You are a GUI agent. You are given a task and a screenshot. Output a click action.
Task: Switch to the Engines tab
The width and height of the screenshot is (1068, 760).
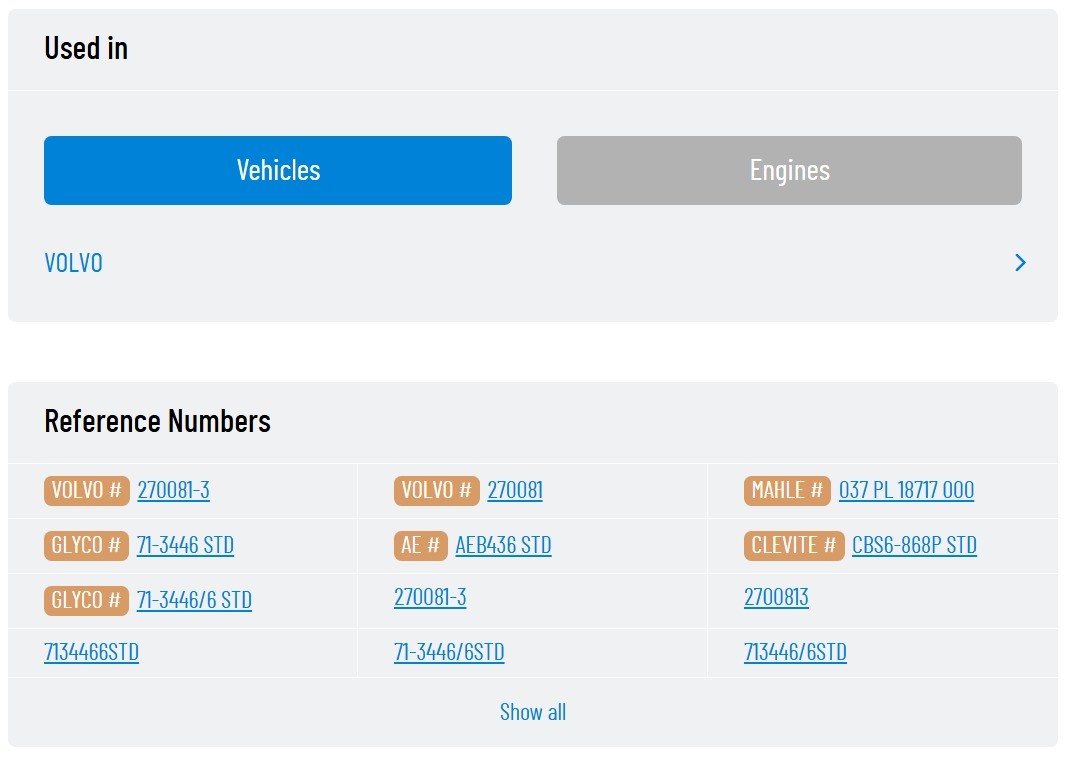point(789,170)
